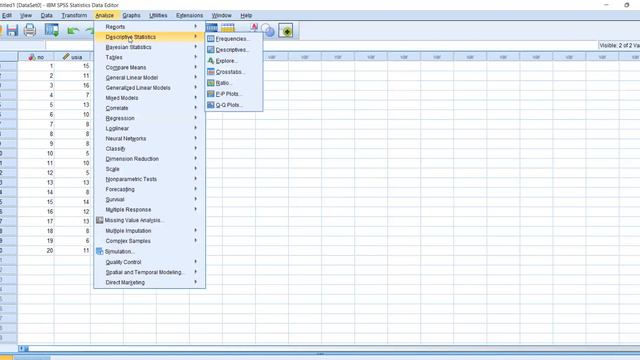Expand the Direct Marketing submenu arrow
Screen dimensions: 640x360
196,282
